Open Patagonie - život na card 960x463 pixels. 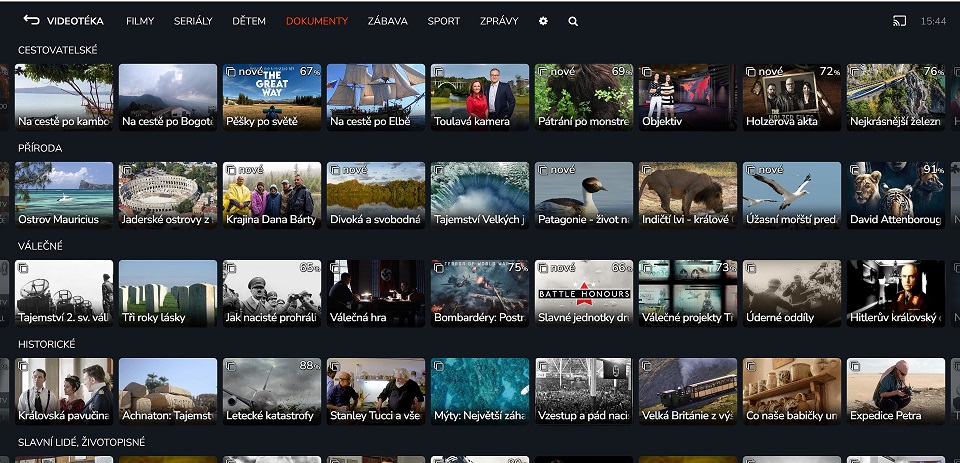(584, 195)
